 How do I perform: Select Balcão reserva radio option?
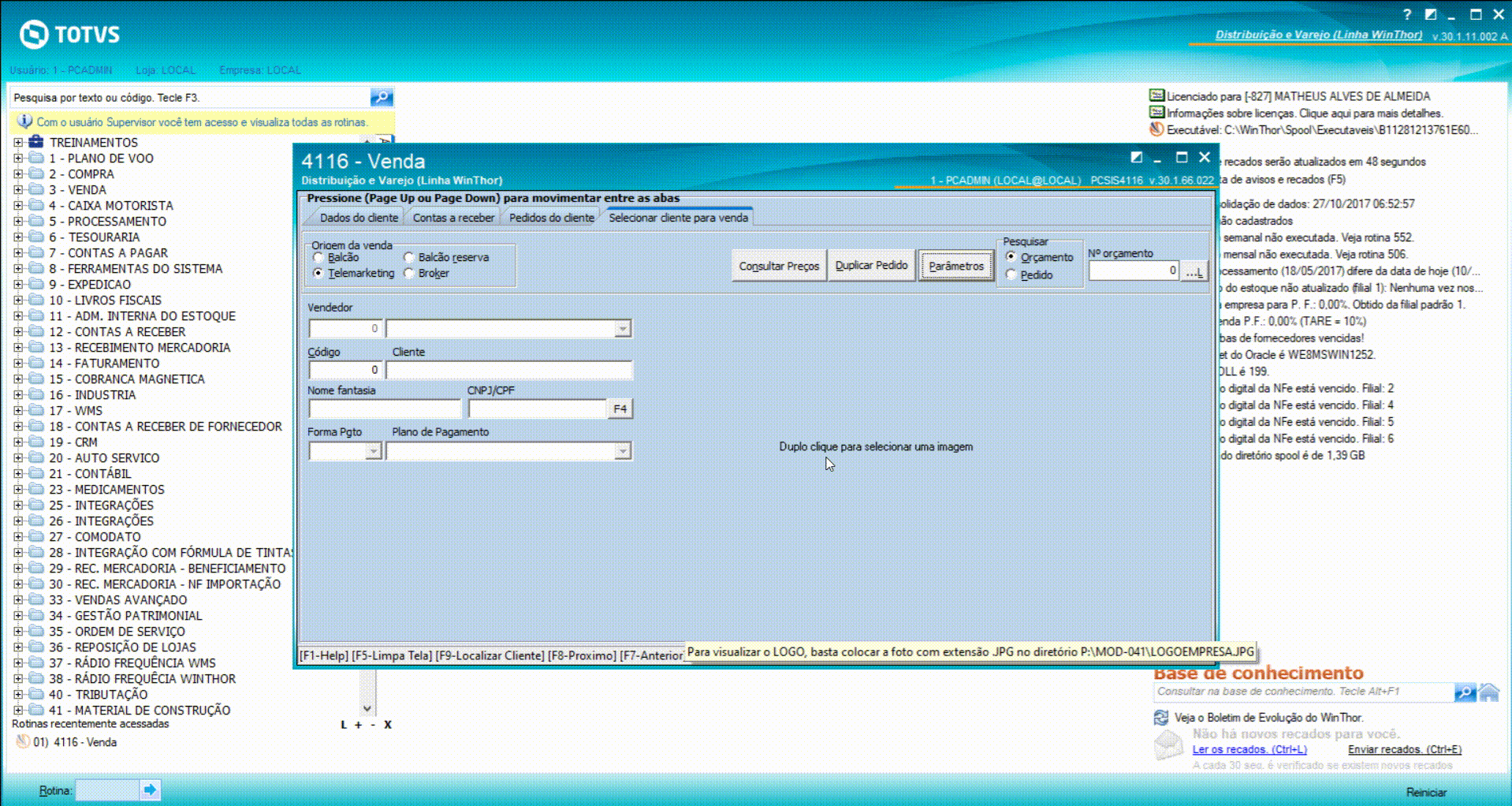pos(408,257)
